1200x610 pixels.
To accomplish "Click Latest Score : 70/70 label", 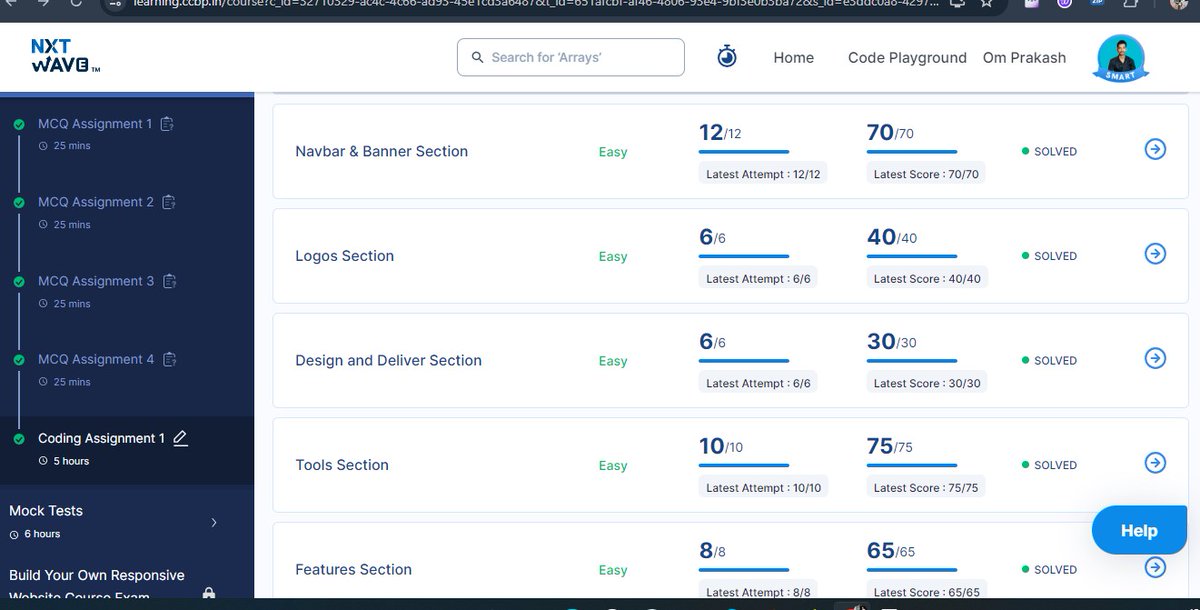I will coord(926,174).
